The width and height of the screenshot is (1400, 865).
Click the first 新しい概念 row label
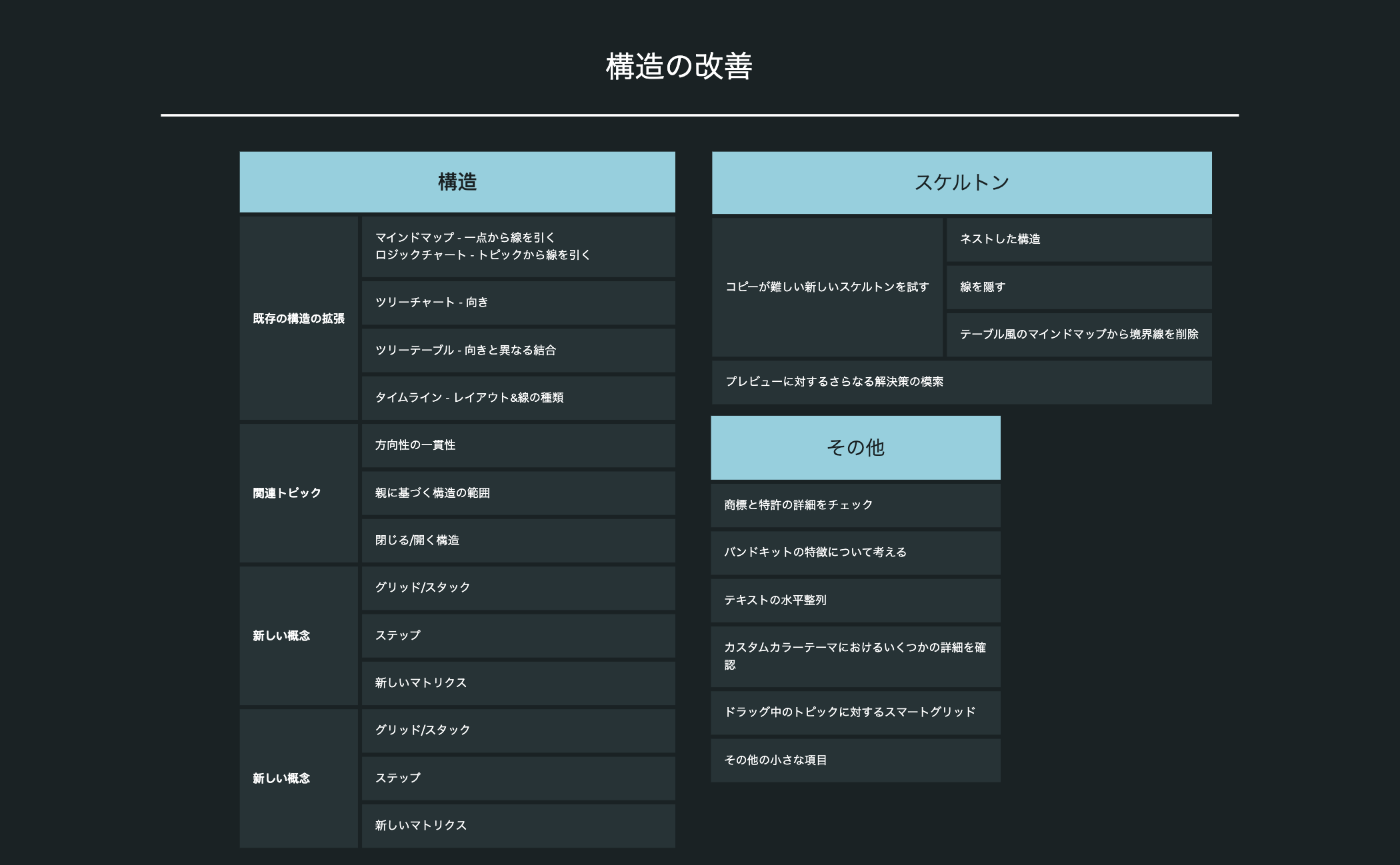[298, 635]
